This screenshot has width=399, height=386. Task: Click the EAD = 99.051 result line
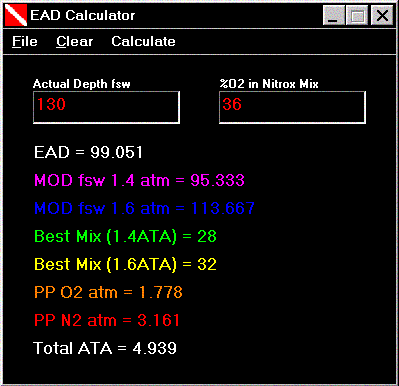(x=88, y=152)
